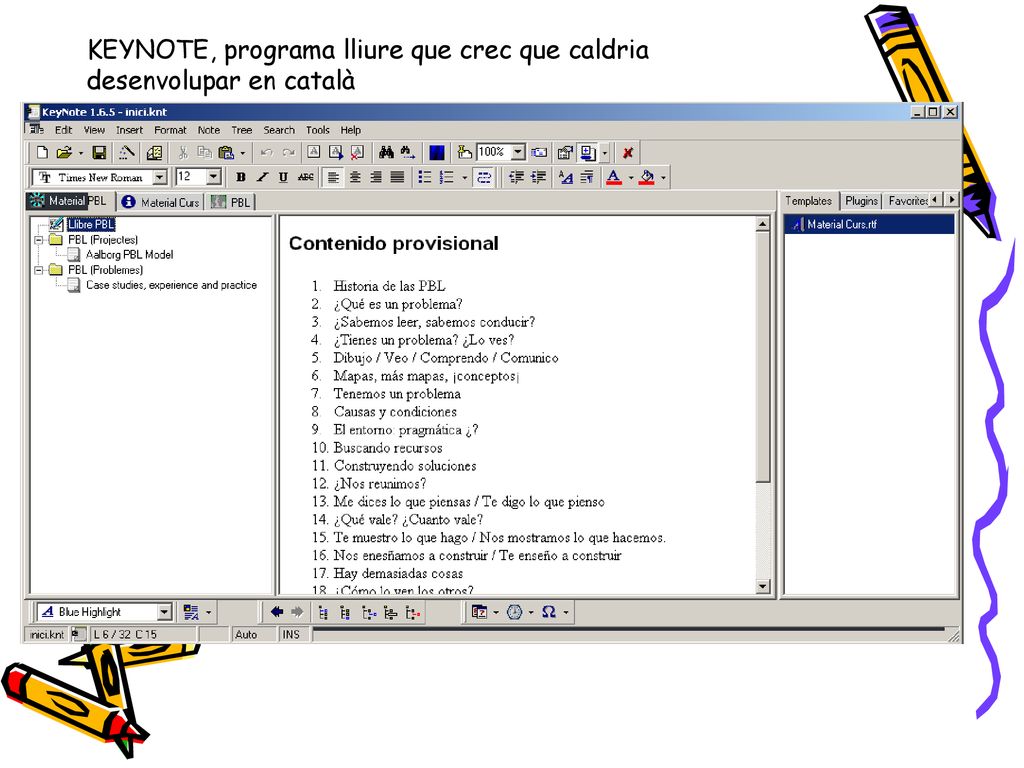
Task: Toggle INS insert mode in status bar
Action: coord(291,634)
